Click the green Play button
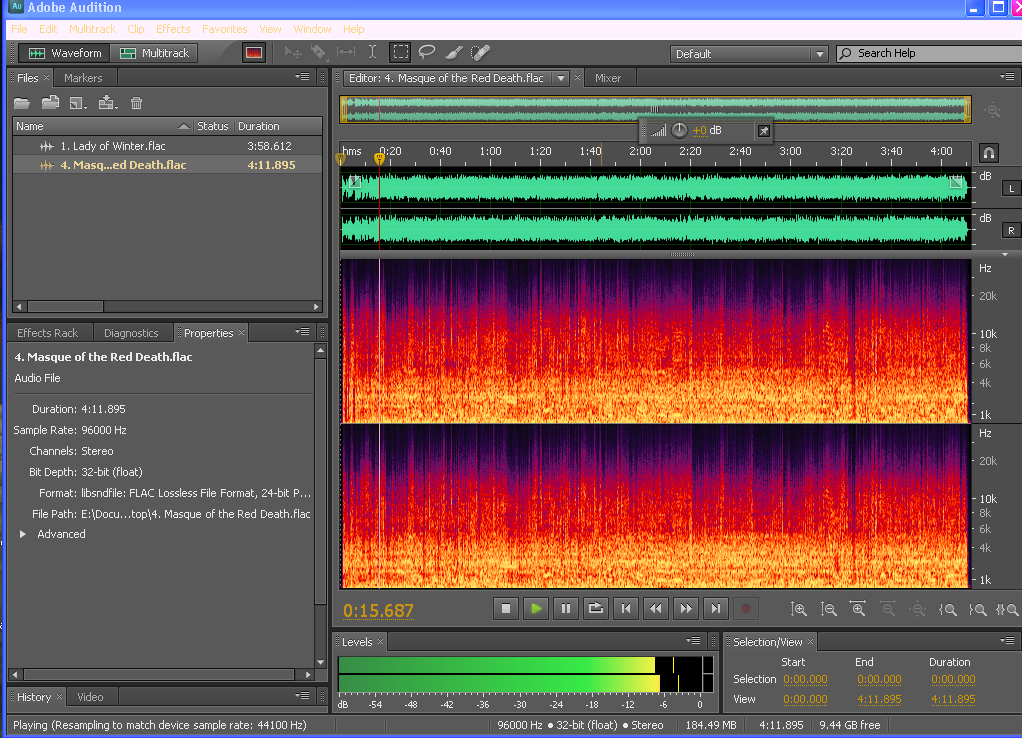1022x738 pixels. pos(536,609)
